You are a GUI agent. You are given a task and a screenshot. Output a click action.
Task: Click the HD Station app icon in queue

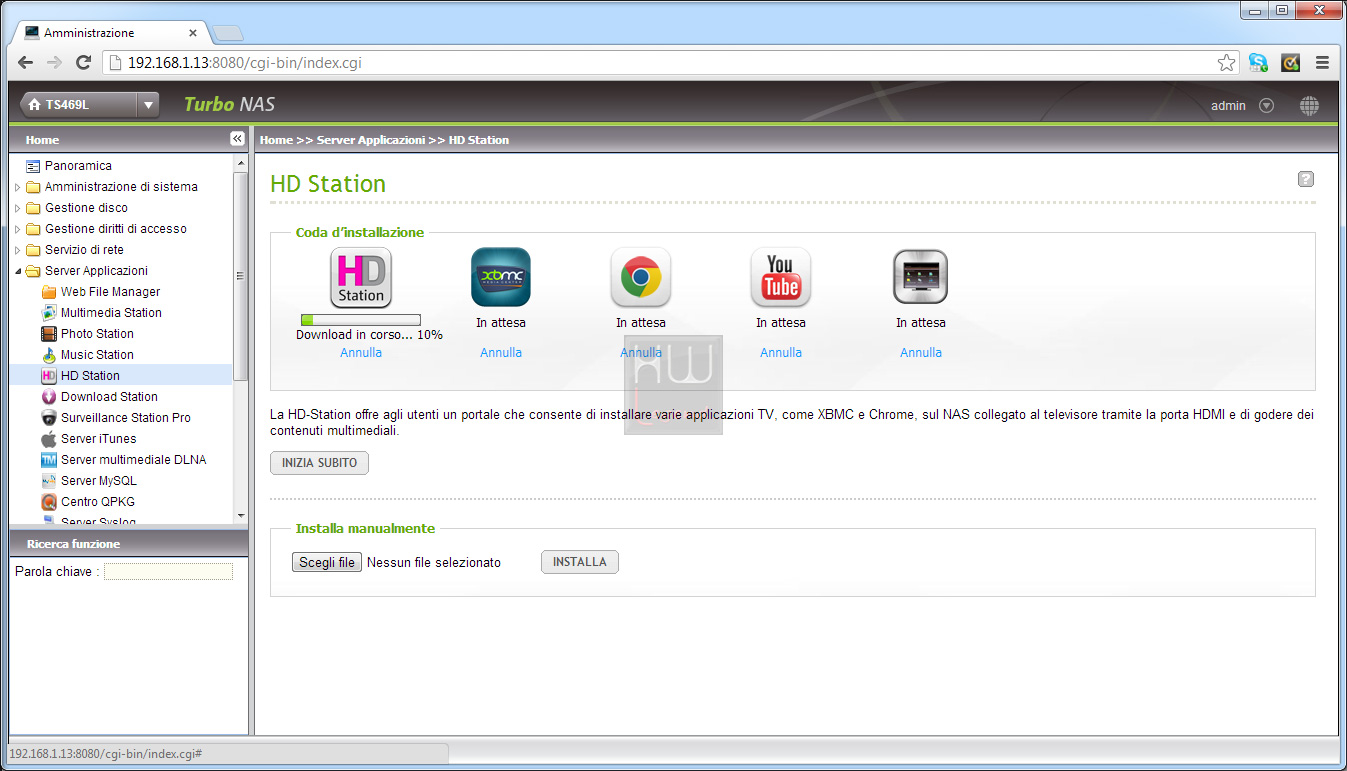(361, 277)
